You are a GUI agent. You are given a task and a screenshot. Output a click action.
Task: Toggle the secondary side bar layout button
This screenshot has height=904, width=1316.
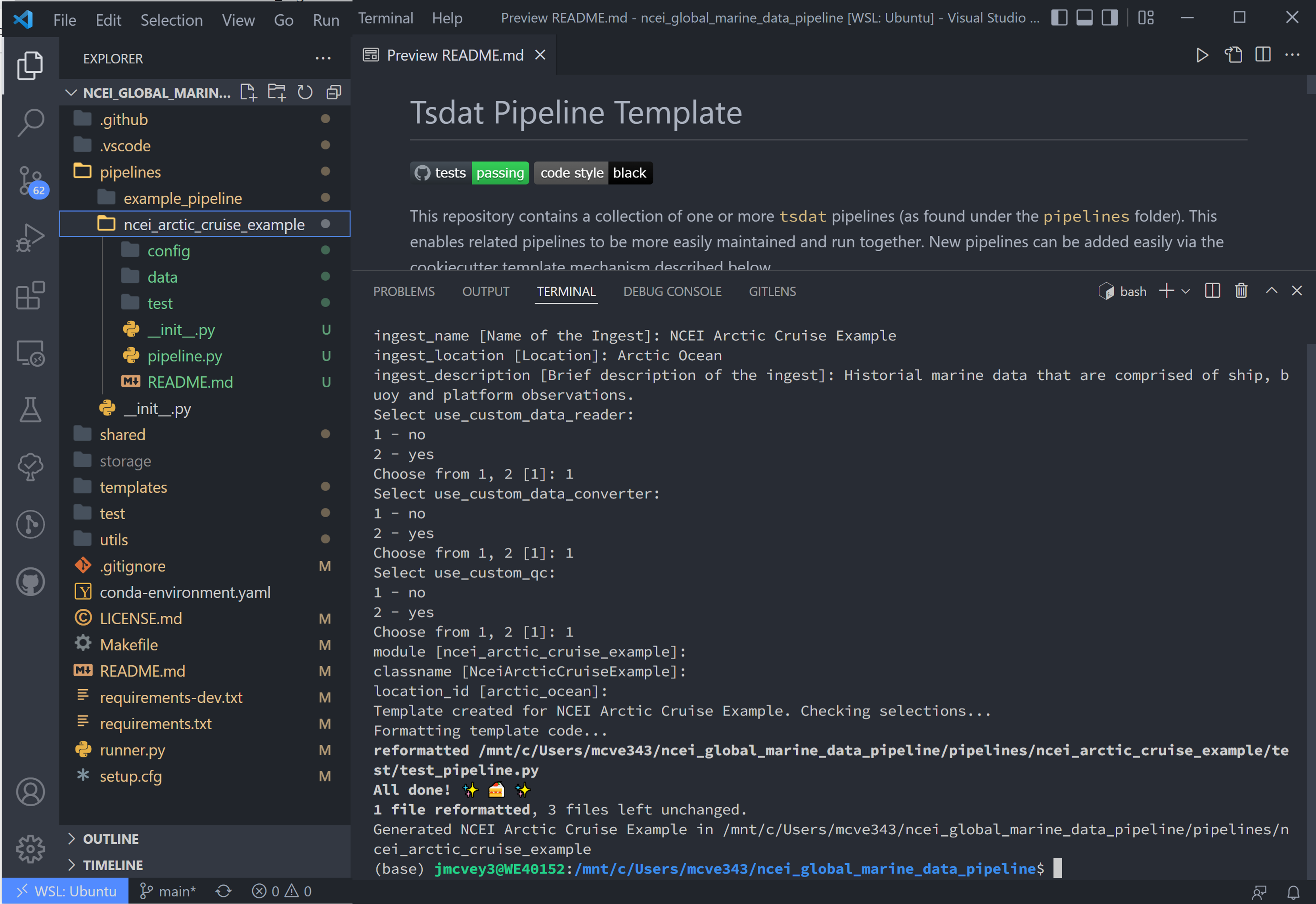tap(1110, 18)
